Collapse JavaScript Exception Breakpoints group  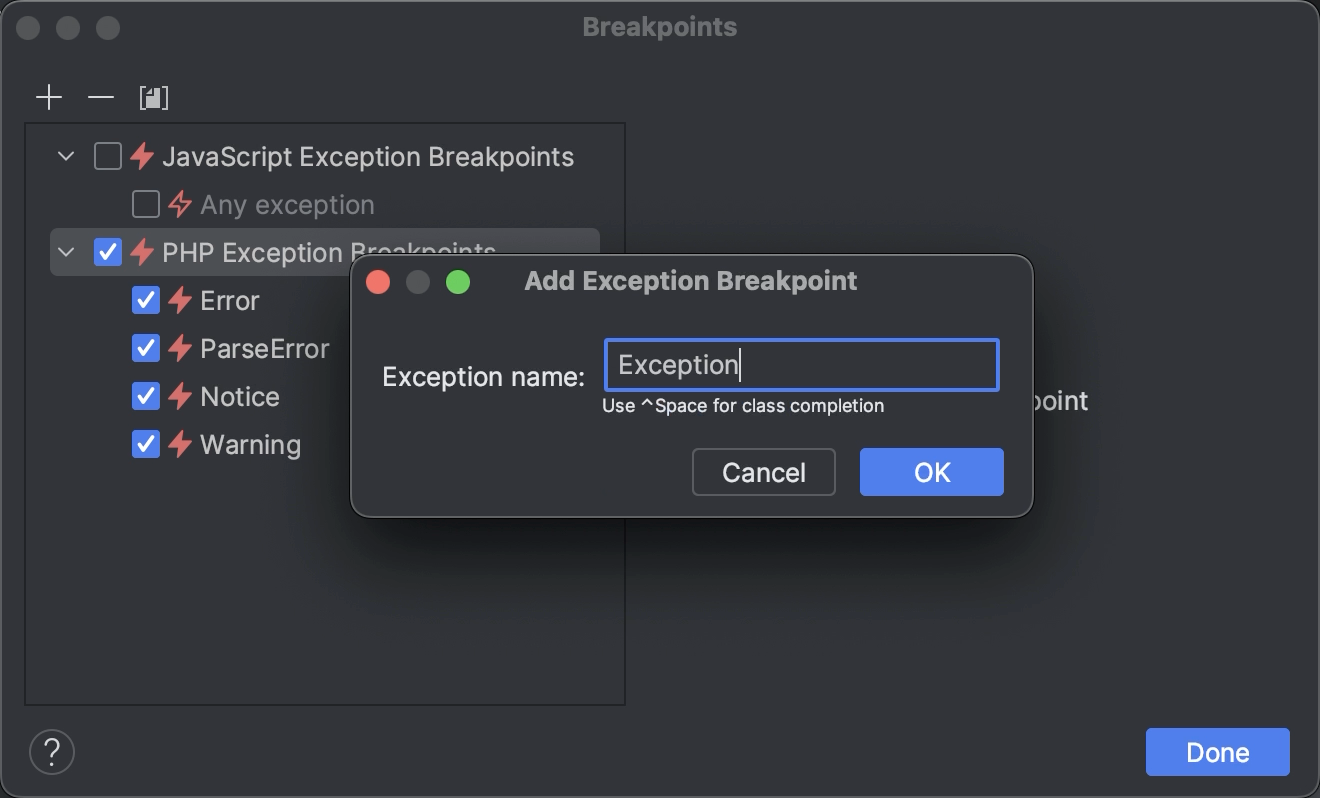click(66, 157)
